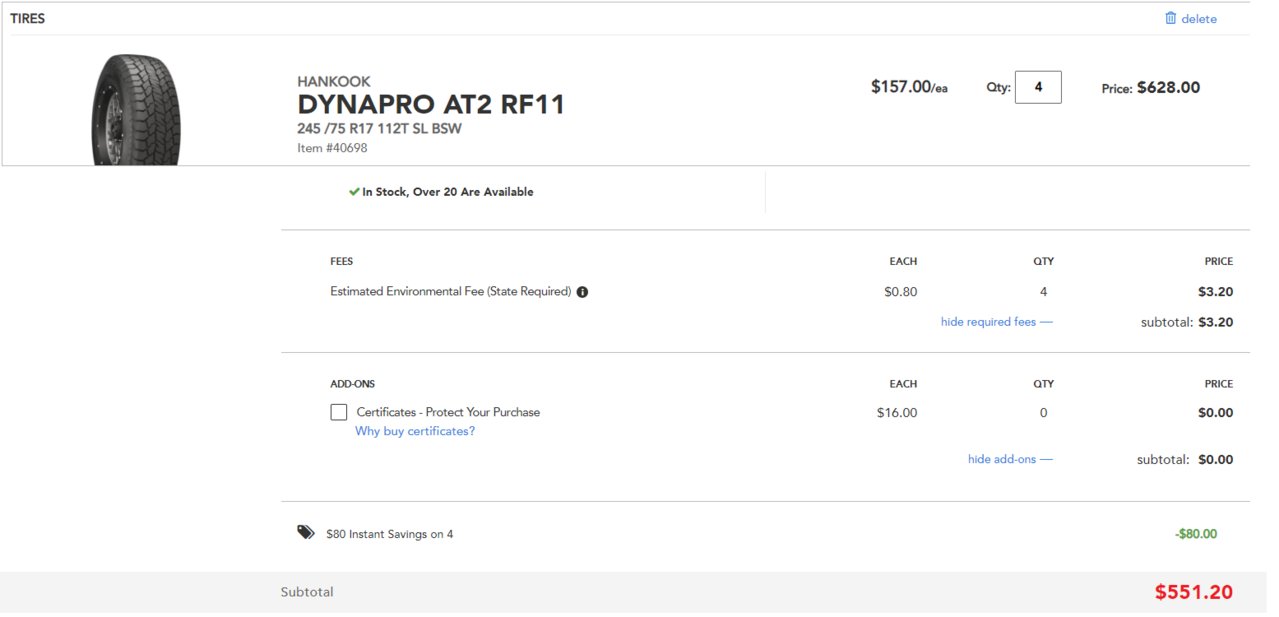Image resolution: width=1279 pixels, height=617 pixels.
Task: Collapse add-ons with hide add-ons
Action: (x=1010, y=459)
